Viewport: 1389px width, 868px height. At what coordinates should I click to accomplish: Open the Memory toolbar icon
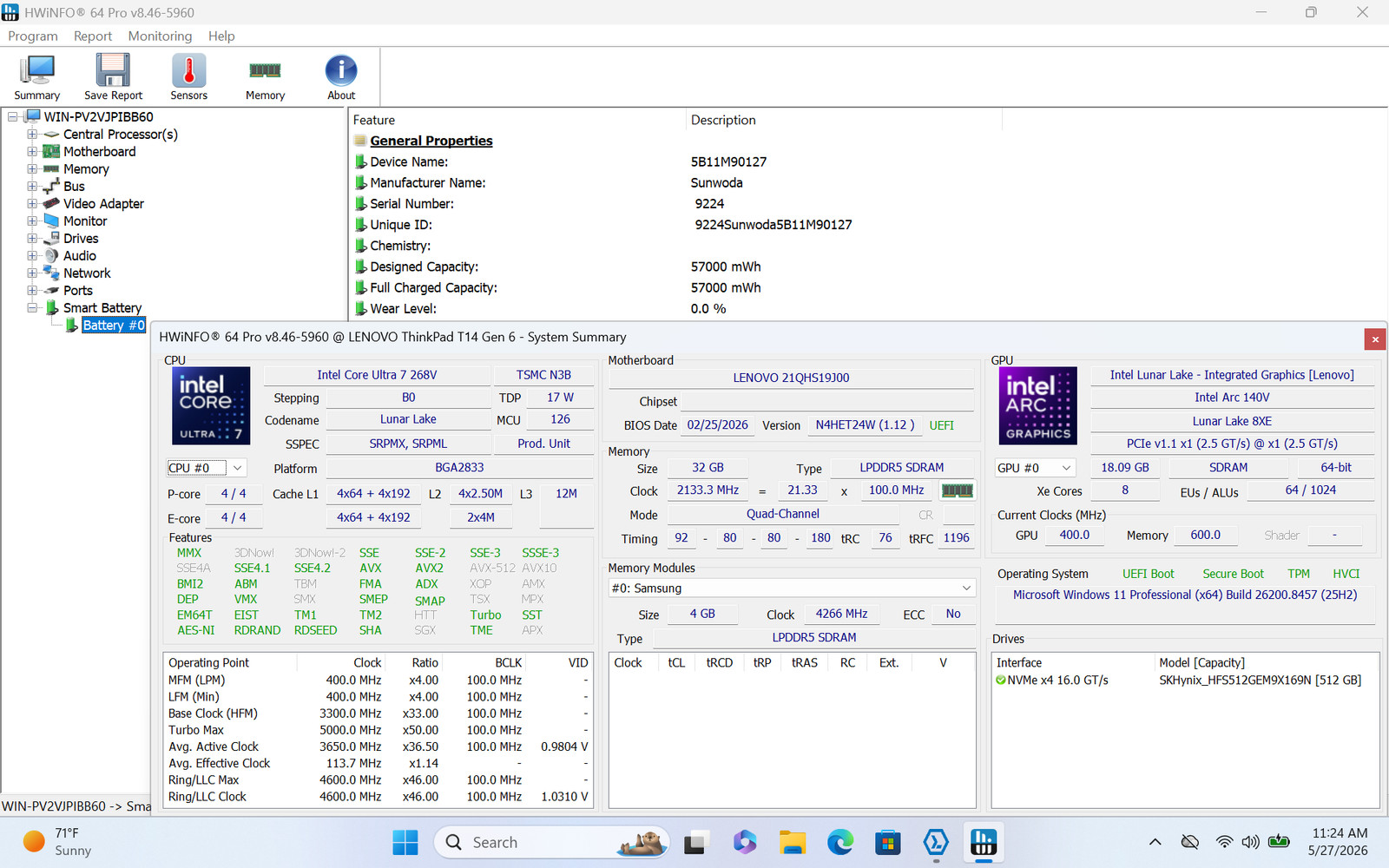coord(265,71)
